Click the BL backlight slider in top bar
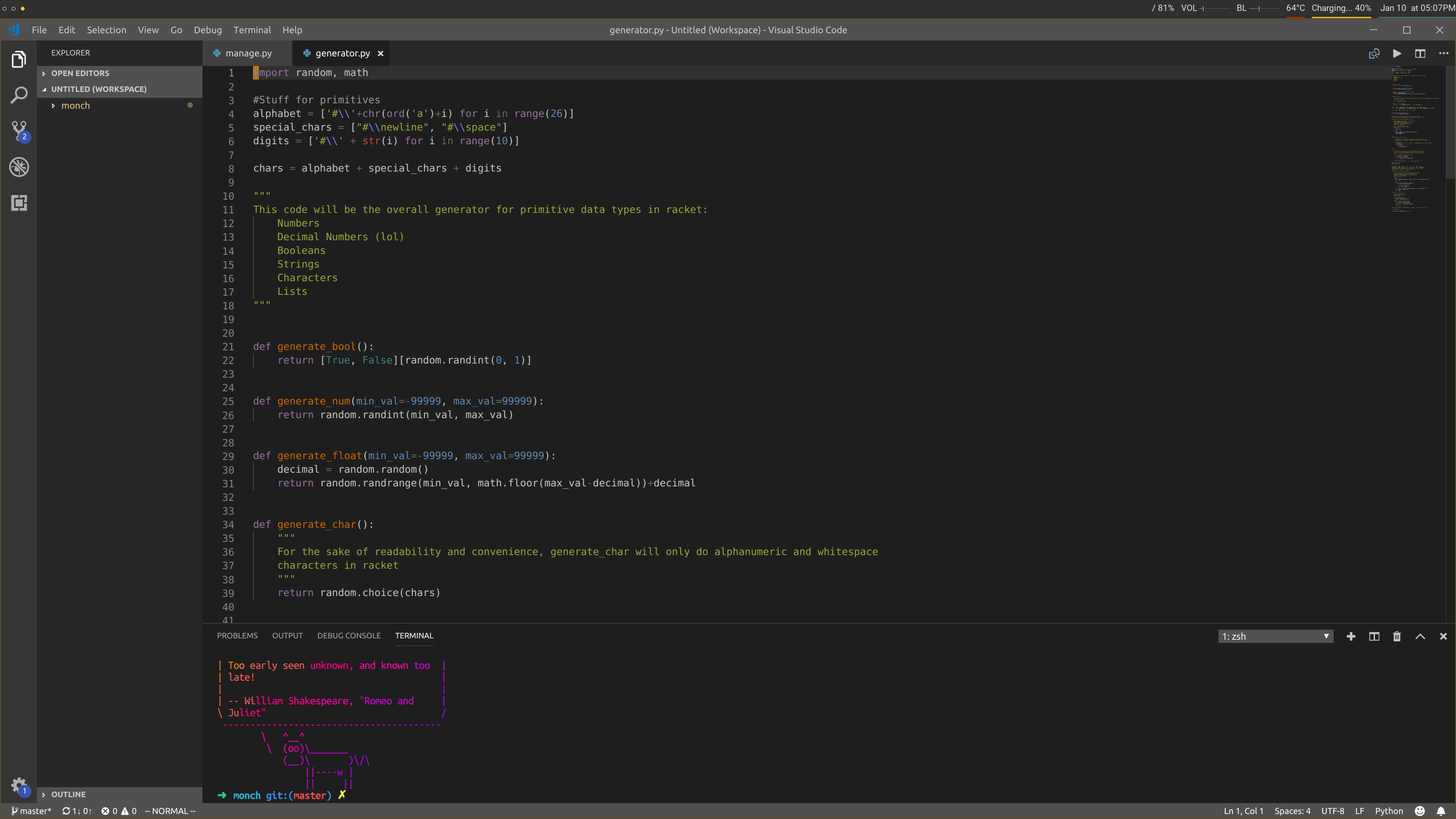 point(1264,9)
